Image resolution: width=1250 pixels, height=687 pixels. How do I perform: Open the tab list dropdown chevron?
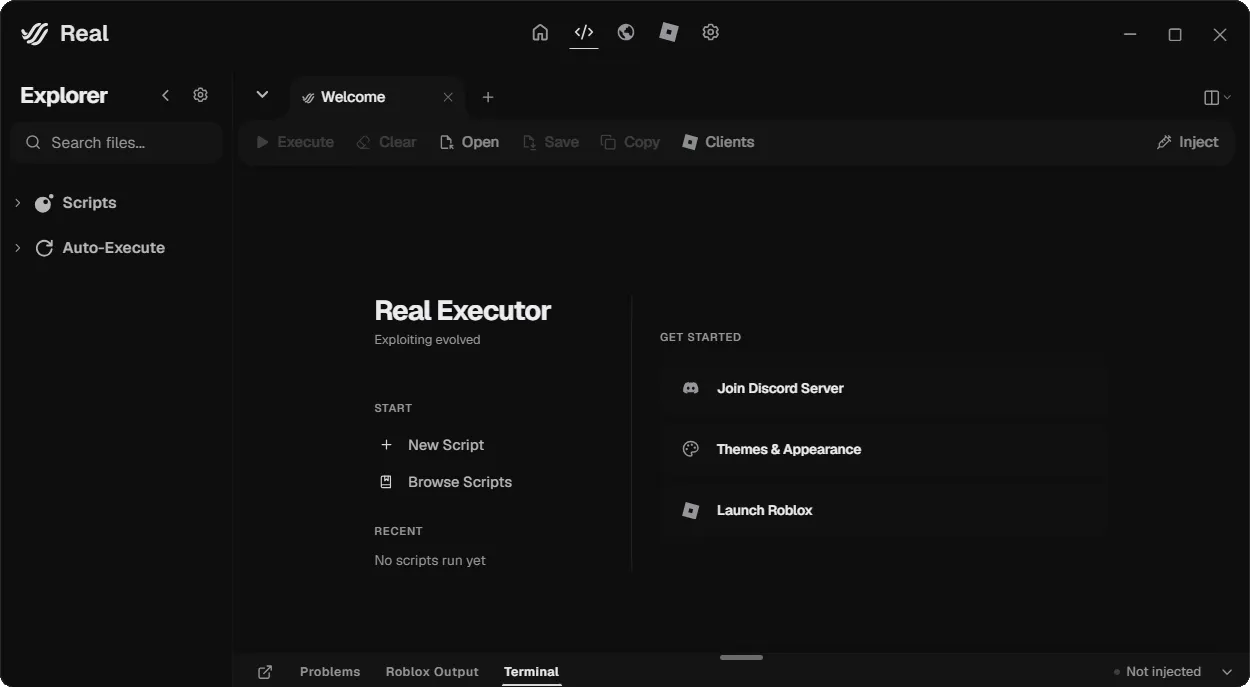coord(262,95)
